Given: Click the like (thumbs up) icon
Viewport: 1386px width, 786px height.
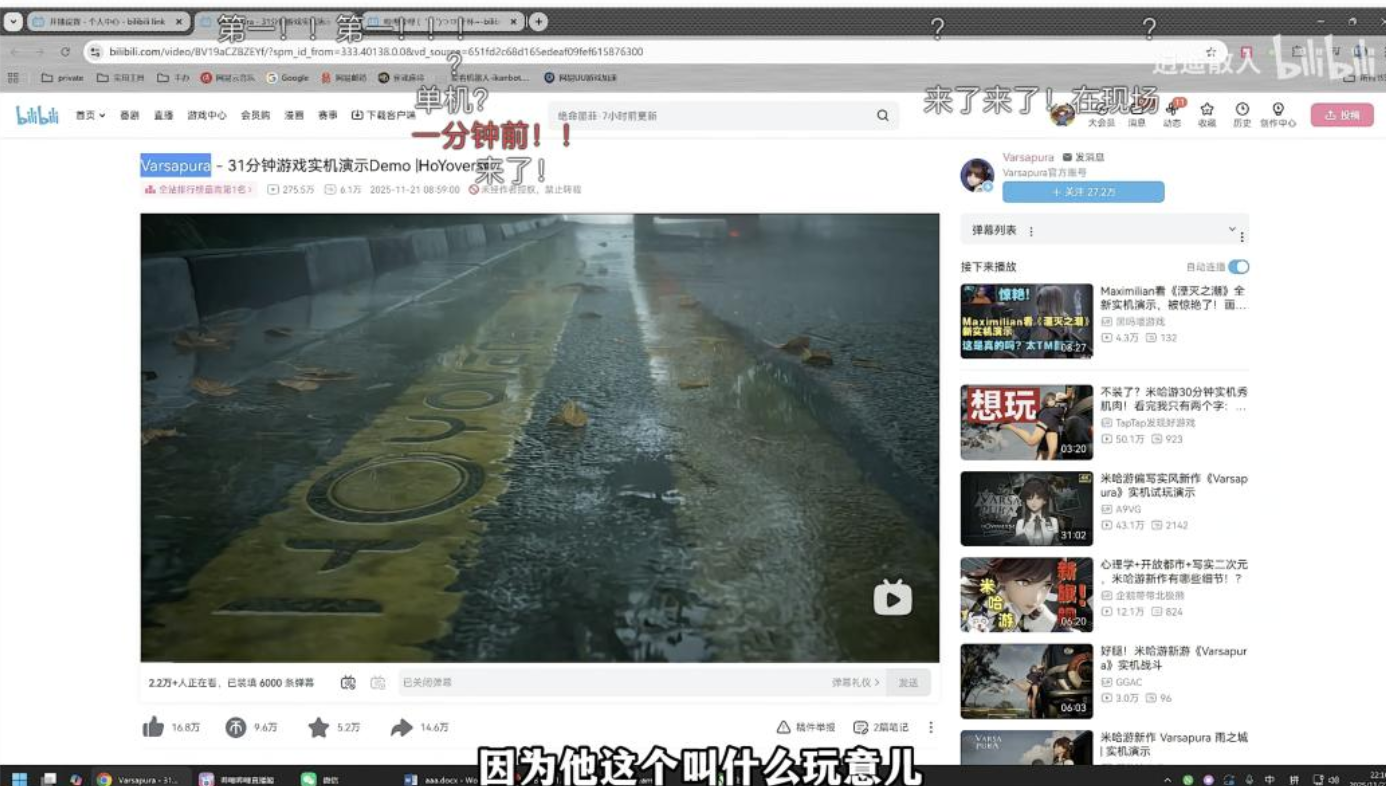Looking at the screenshot, I should (153, 727).
